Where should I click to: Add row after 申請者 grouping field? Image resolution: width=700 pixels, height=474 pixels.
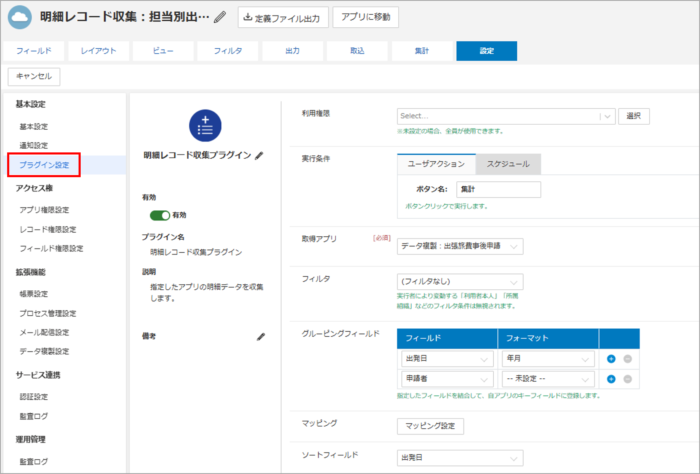pos(611,379)
